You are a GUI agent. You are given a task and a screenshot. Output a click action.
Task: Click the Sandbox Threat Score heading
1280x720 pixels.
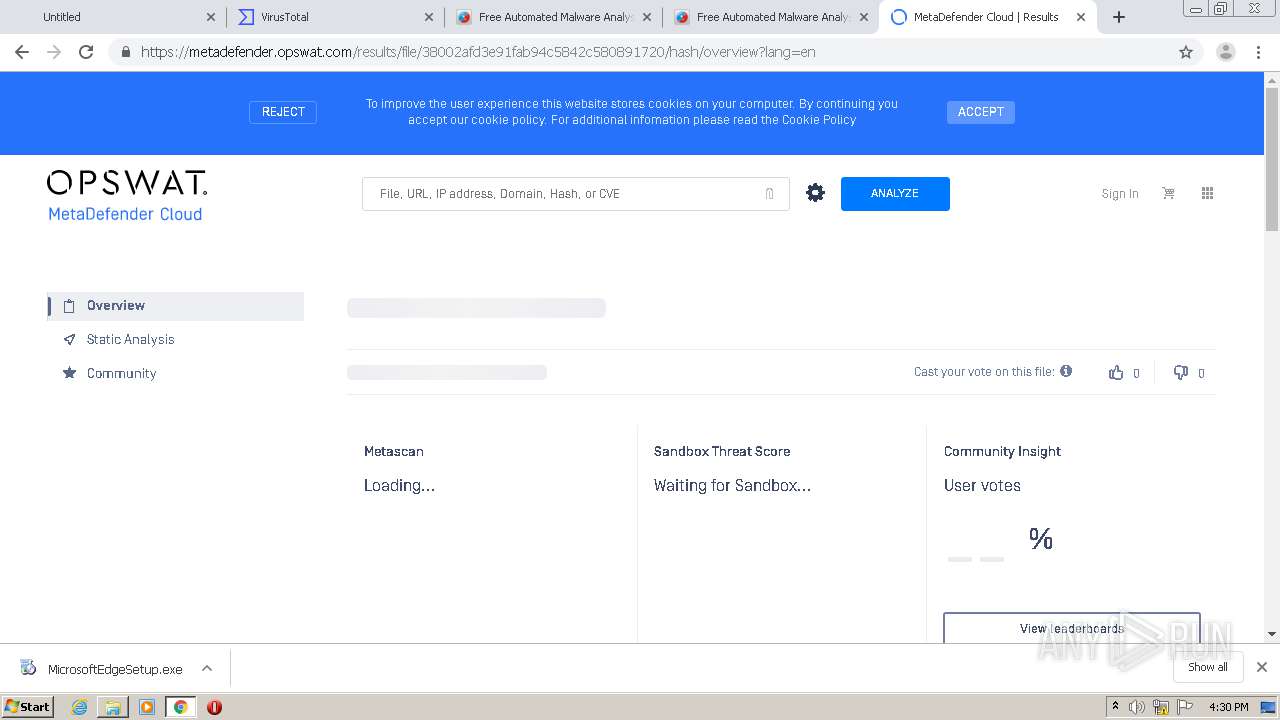click(722, 452)
